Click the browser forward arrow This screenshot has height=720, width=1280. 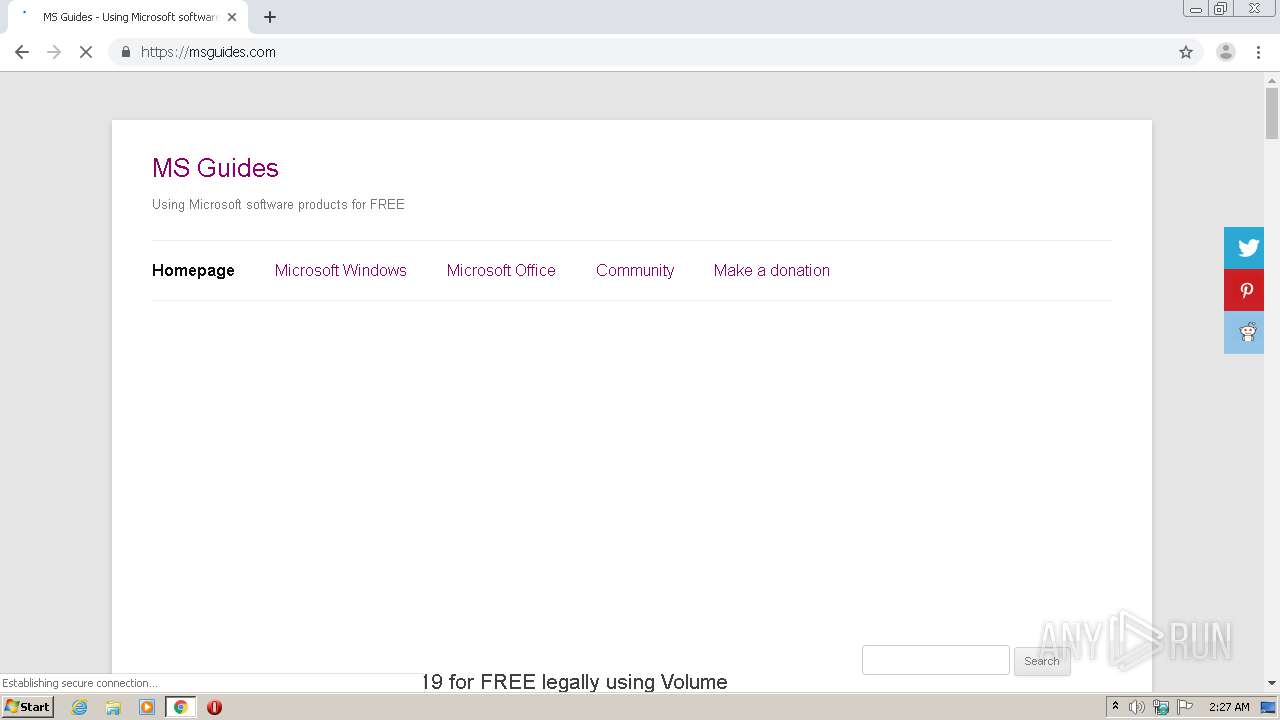click(54, 52)
